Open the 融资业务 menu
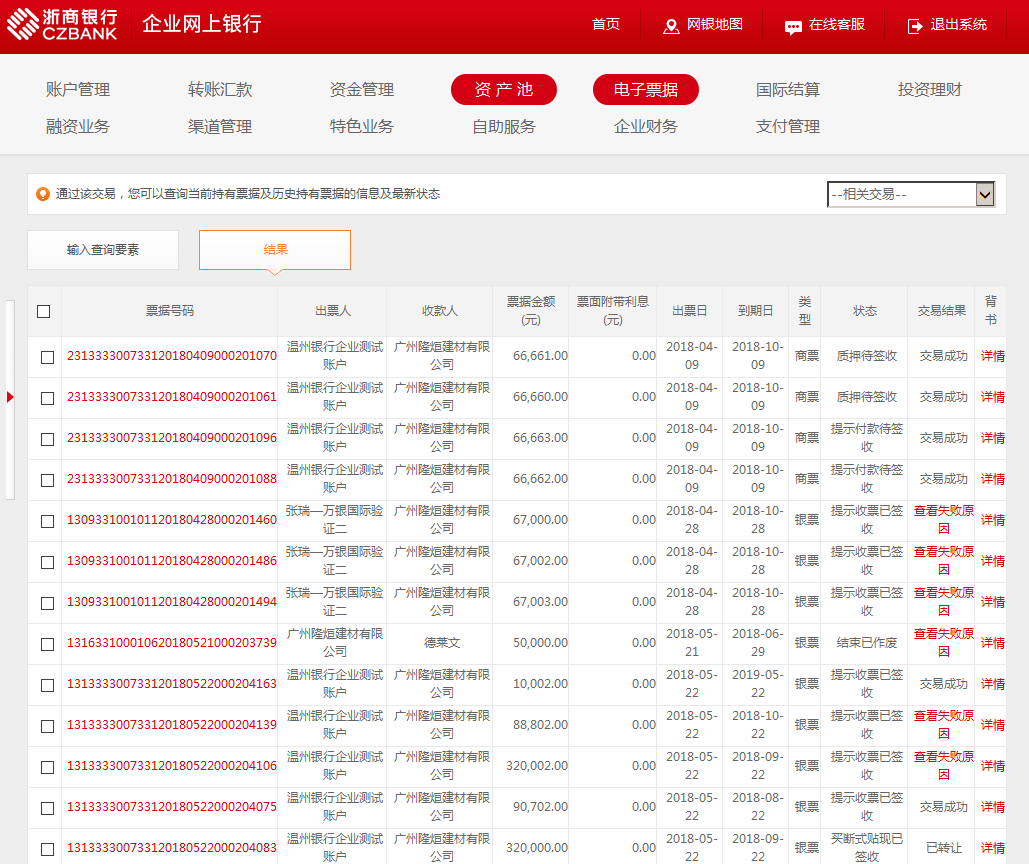 [78, 127]
